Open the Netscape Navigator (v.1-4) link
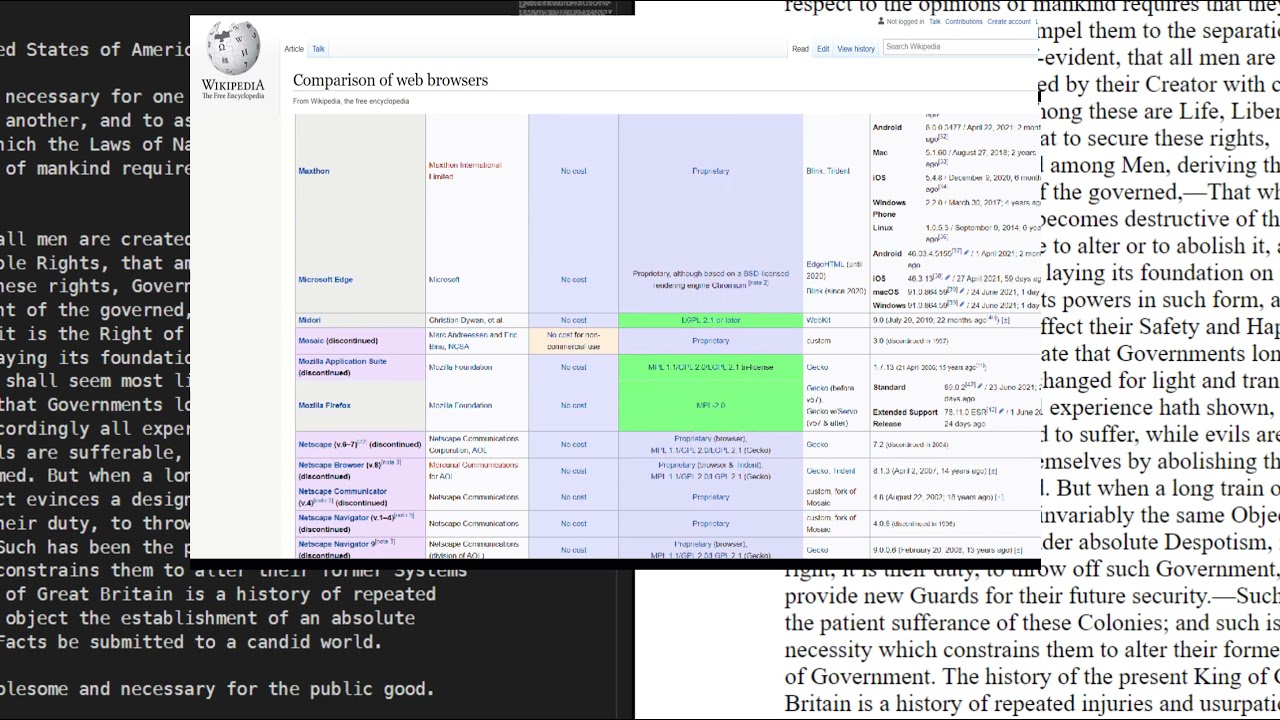The height and width of the screenshot is (720, 1280). [334, 518]
